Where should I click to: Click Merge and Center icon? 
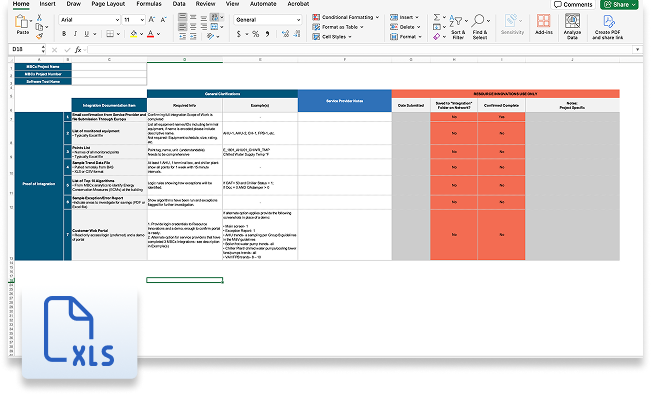point(214,27)
